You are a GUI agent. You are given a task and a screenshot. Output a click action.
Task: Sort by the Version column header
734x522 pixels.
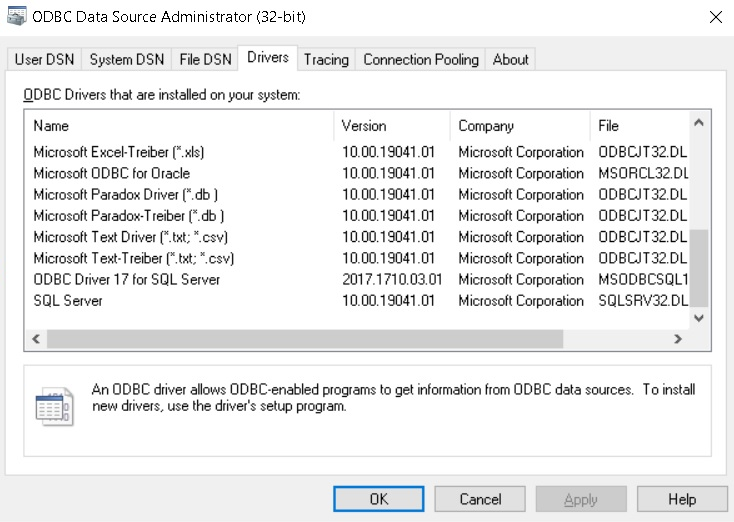coord(392,126)
